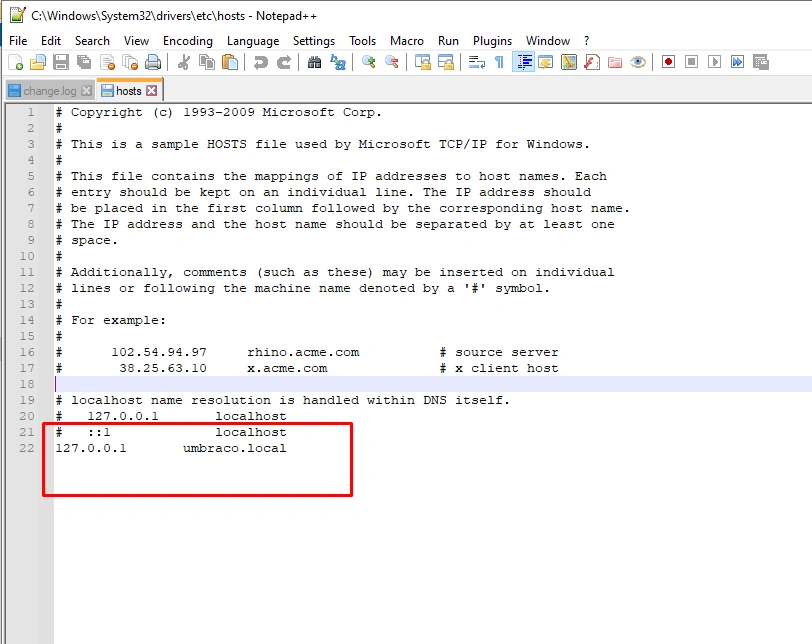Start macro recording with red dot
Image resolution: width=812 pixels, height=644 pixels.
(x=668, y=62)
